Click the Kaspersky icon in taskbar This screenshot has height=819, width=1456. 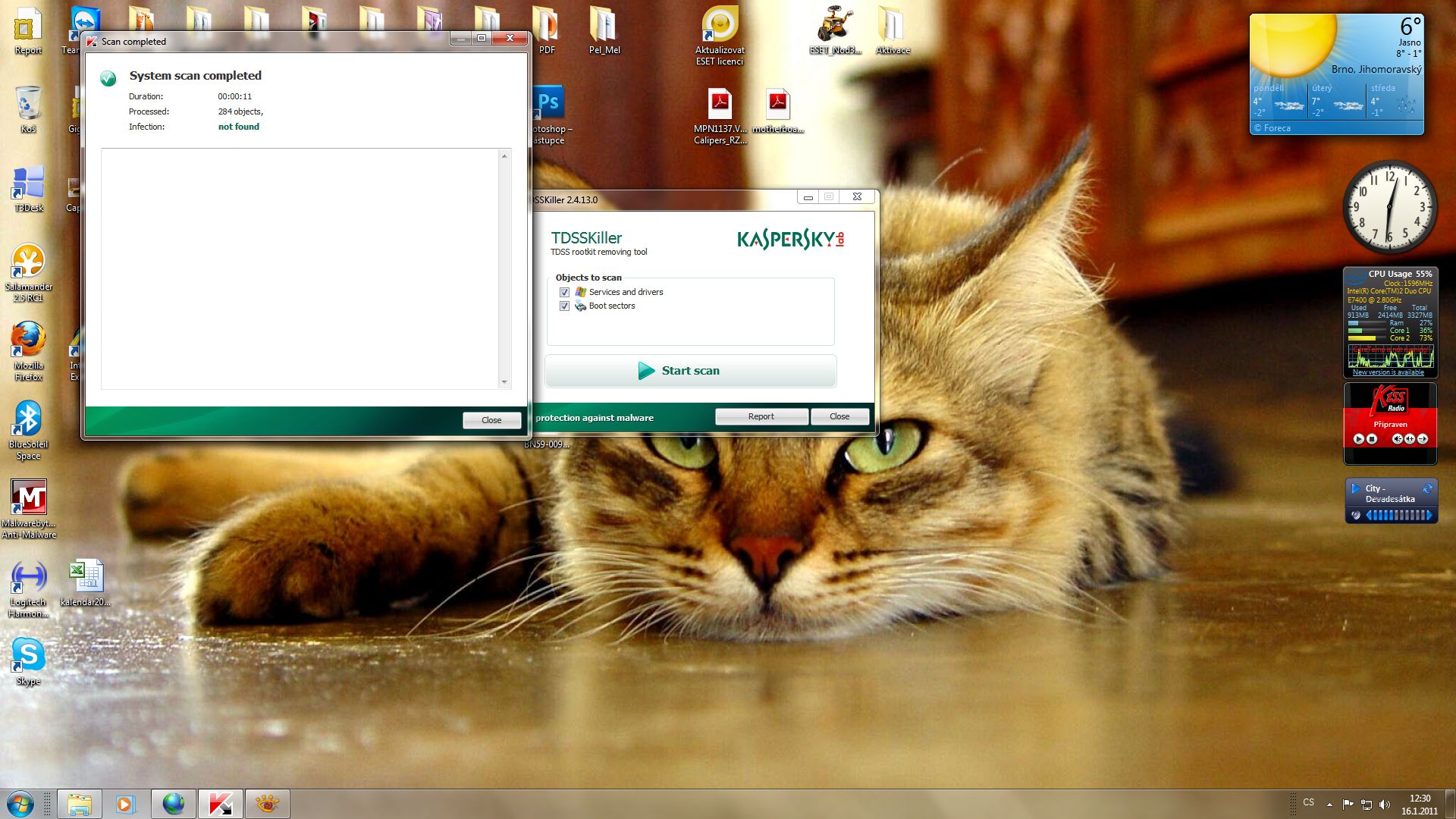click(x=221, y=804)
